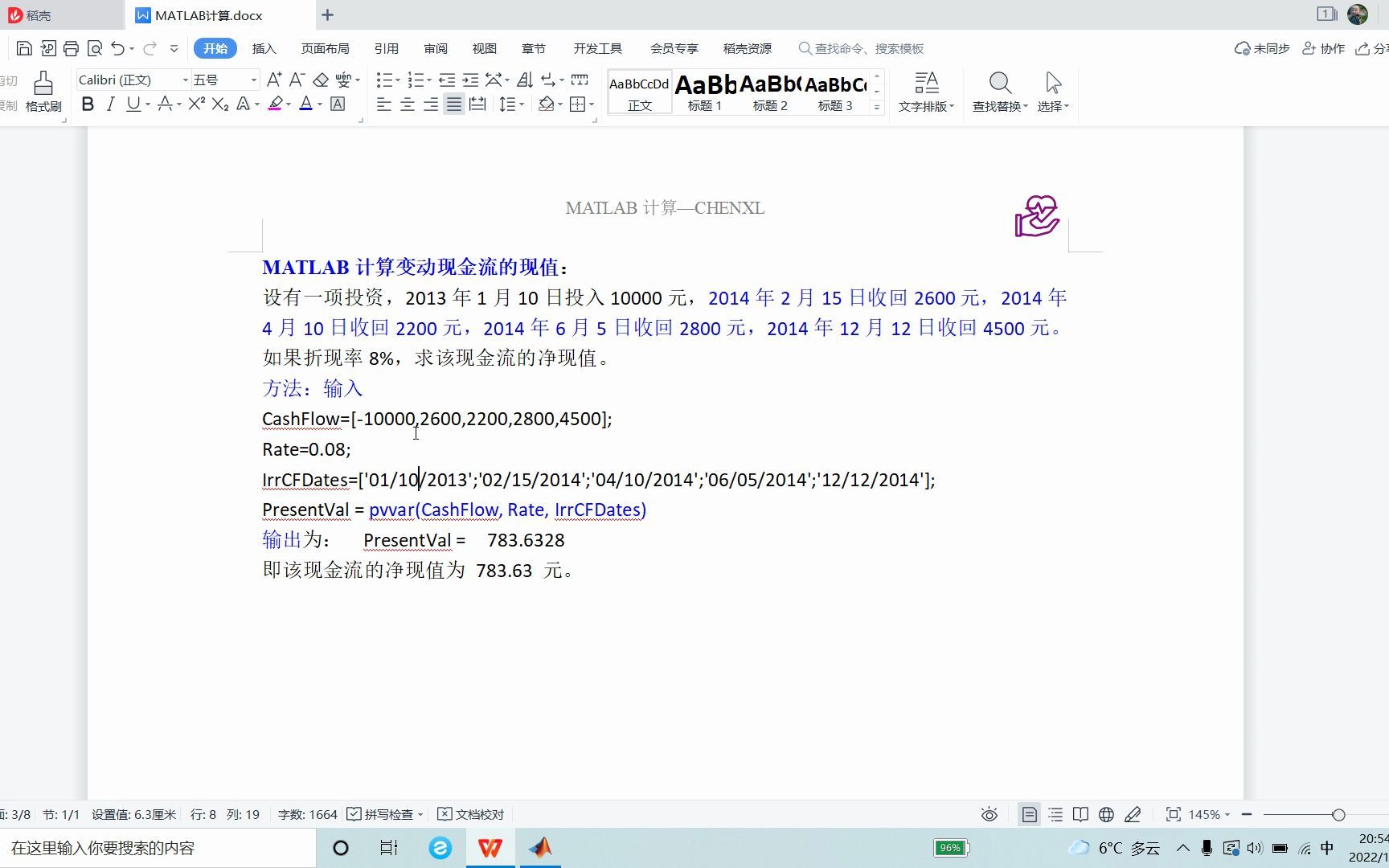Toggle justify alignment button
The width and height of the screenshot is (1389, 868).
pyautogui.click(x=454, y=104)
